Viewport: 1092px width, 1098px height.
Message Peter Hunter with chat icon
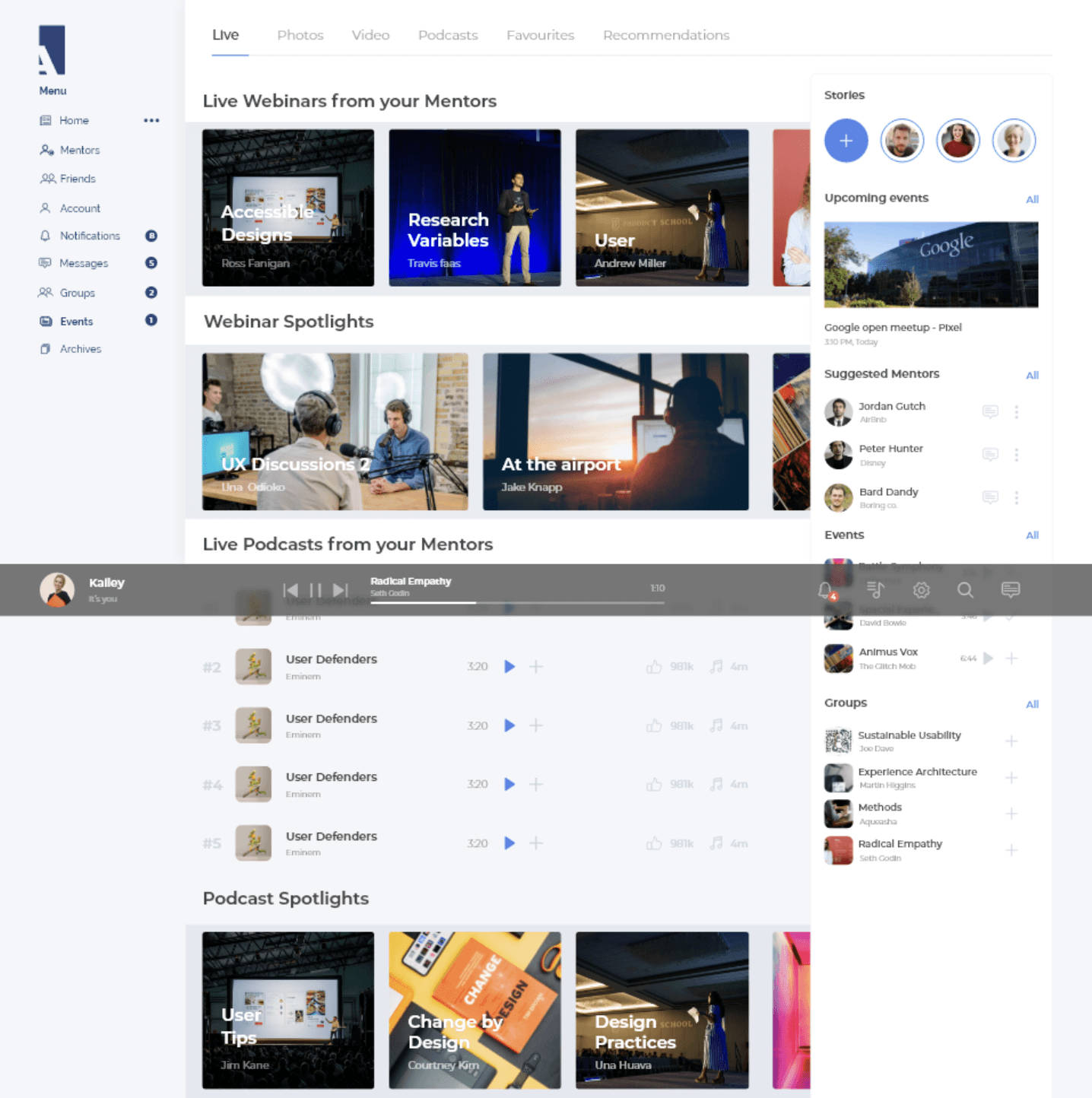990,455
